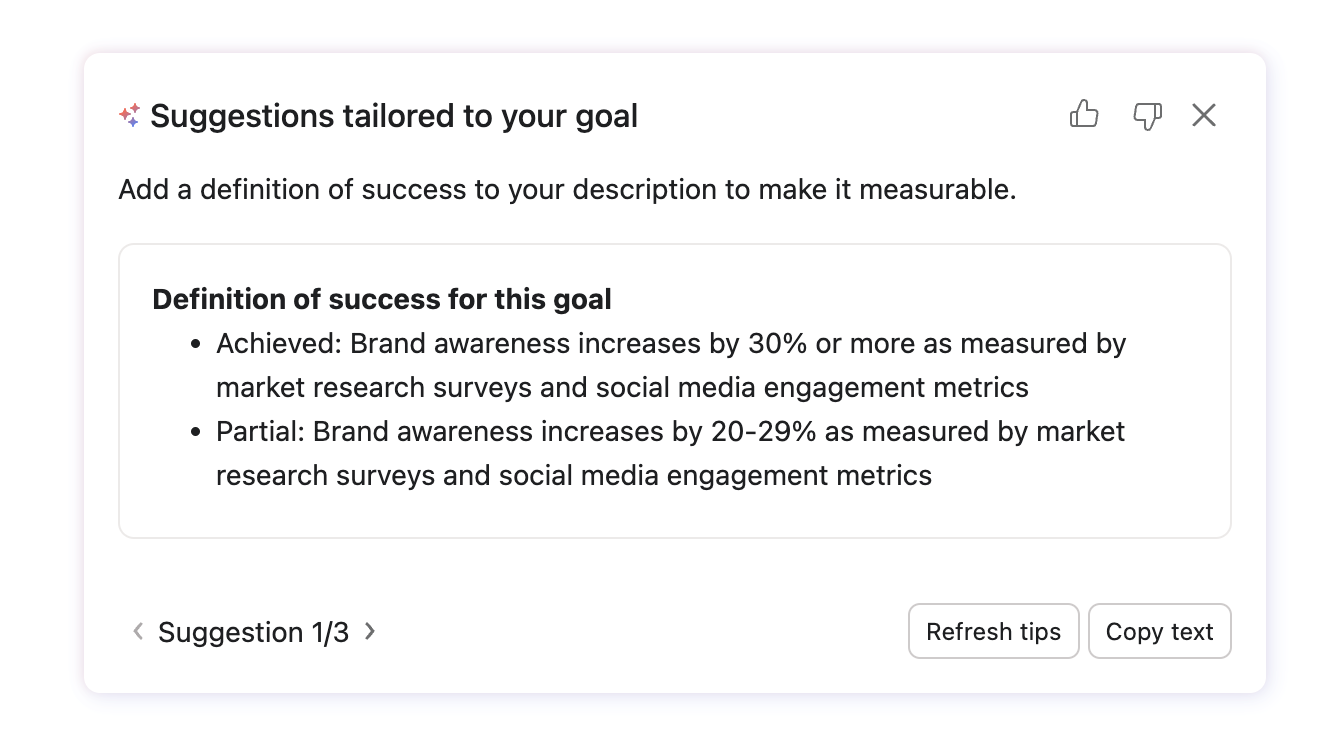Click the "Add a definition of success" description
1340x736 pixels.
567,189
